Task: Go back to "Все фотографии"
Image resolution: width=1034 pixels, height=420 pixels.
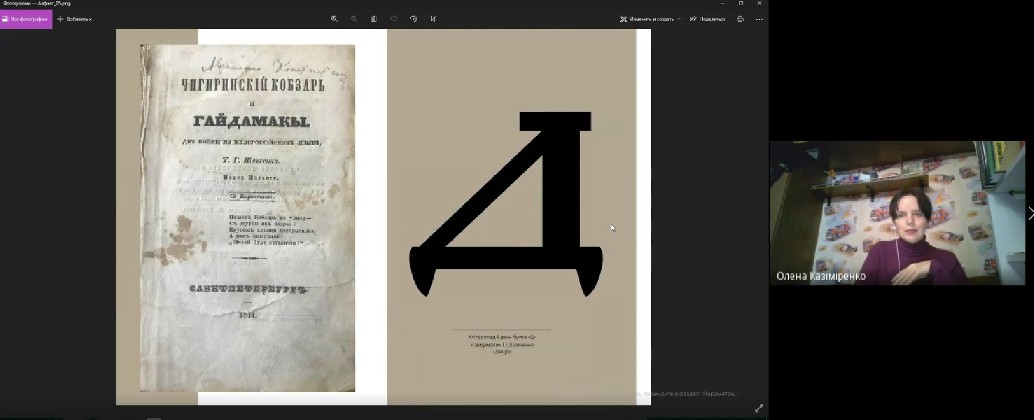Action: [26, 18]
